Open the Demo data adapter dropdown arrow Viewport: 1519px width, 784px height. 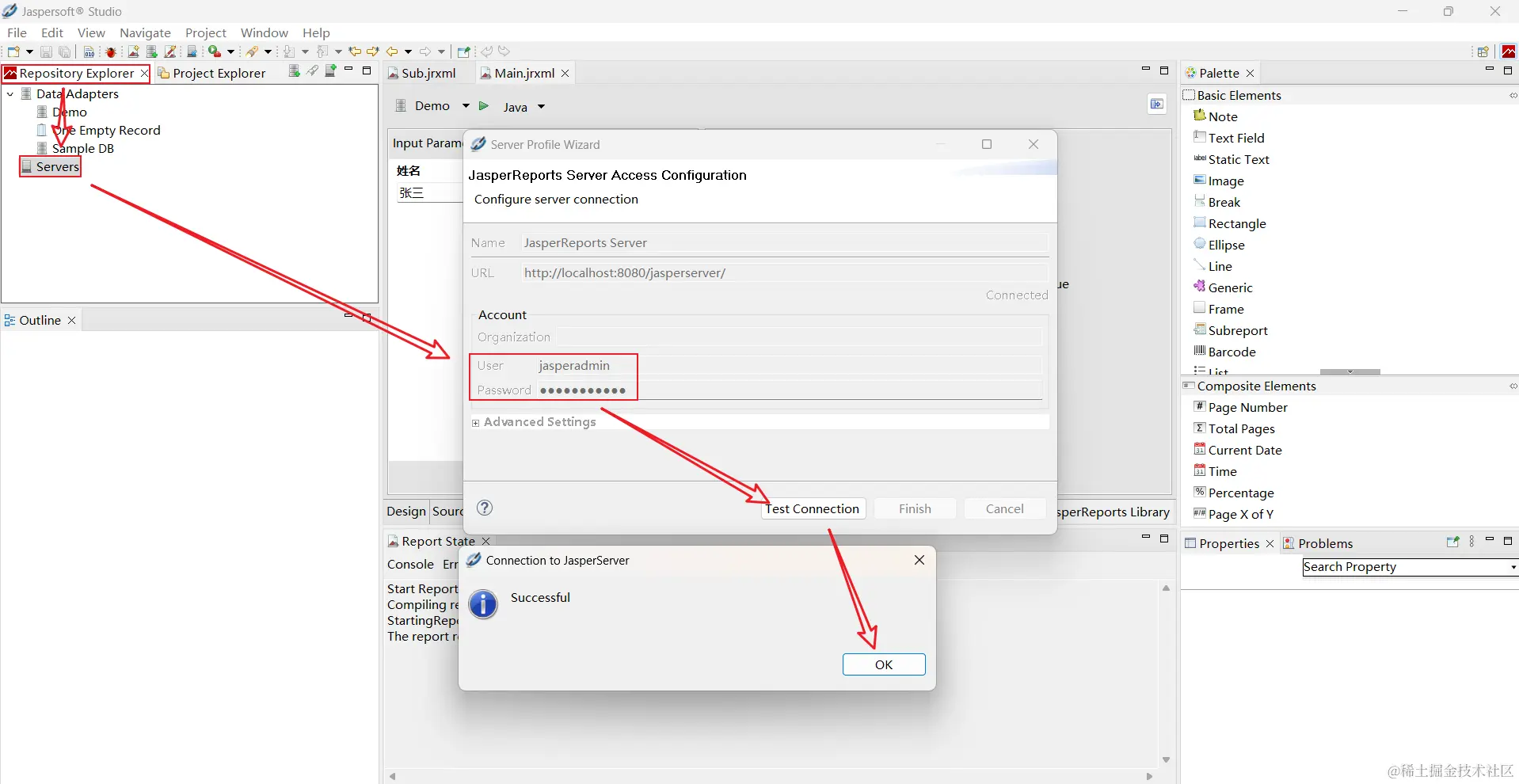[466, 105]
